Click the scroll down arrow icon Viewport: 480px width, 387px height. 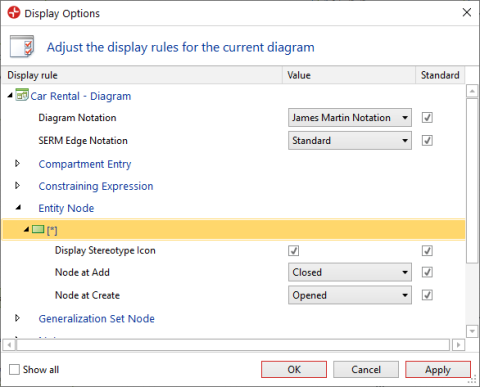472,331
